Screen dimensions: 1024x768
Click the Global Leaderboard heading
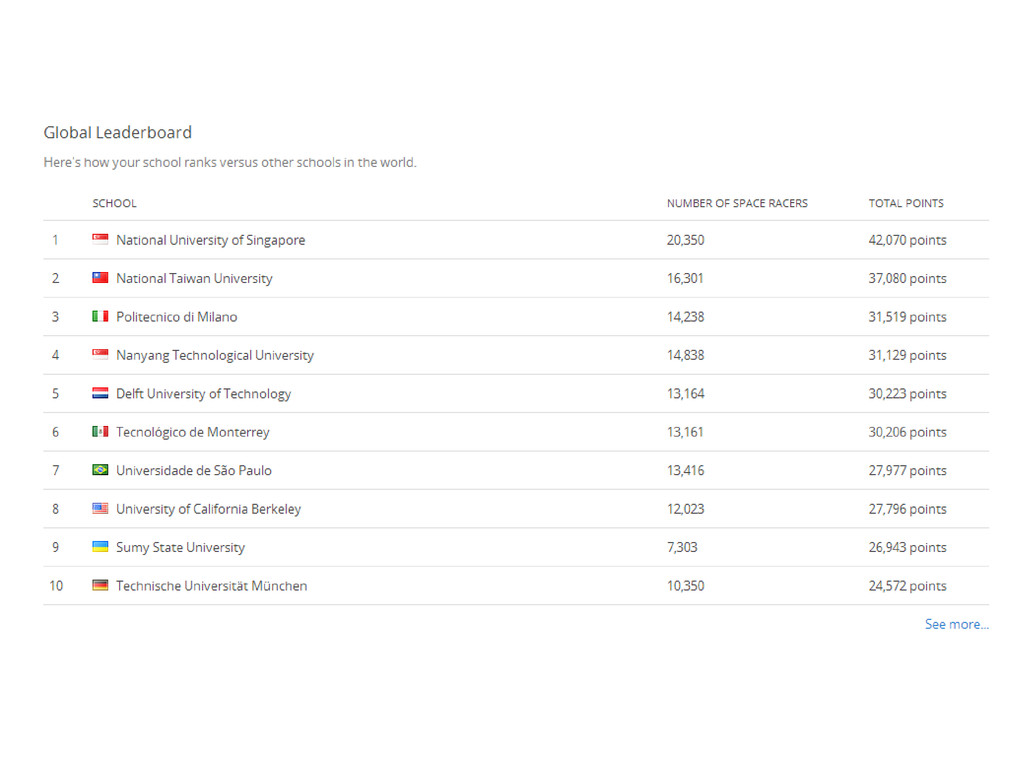118,133
